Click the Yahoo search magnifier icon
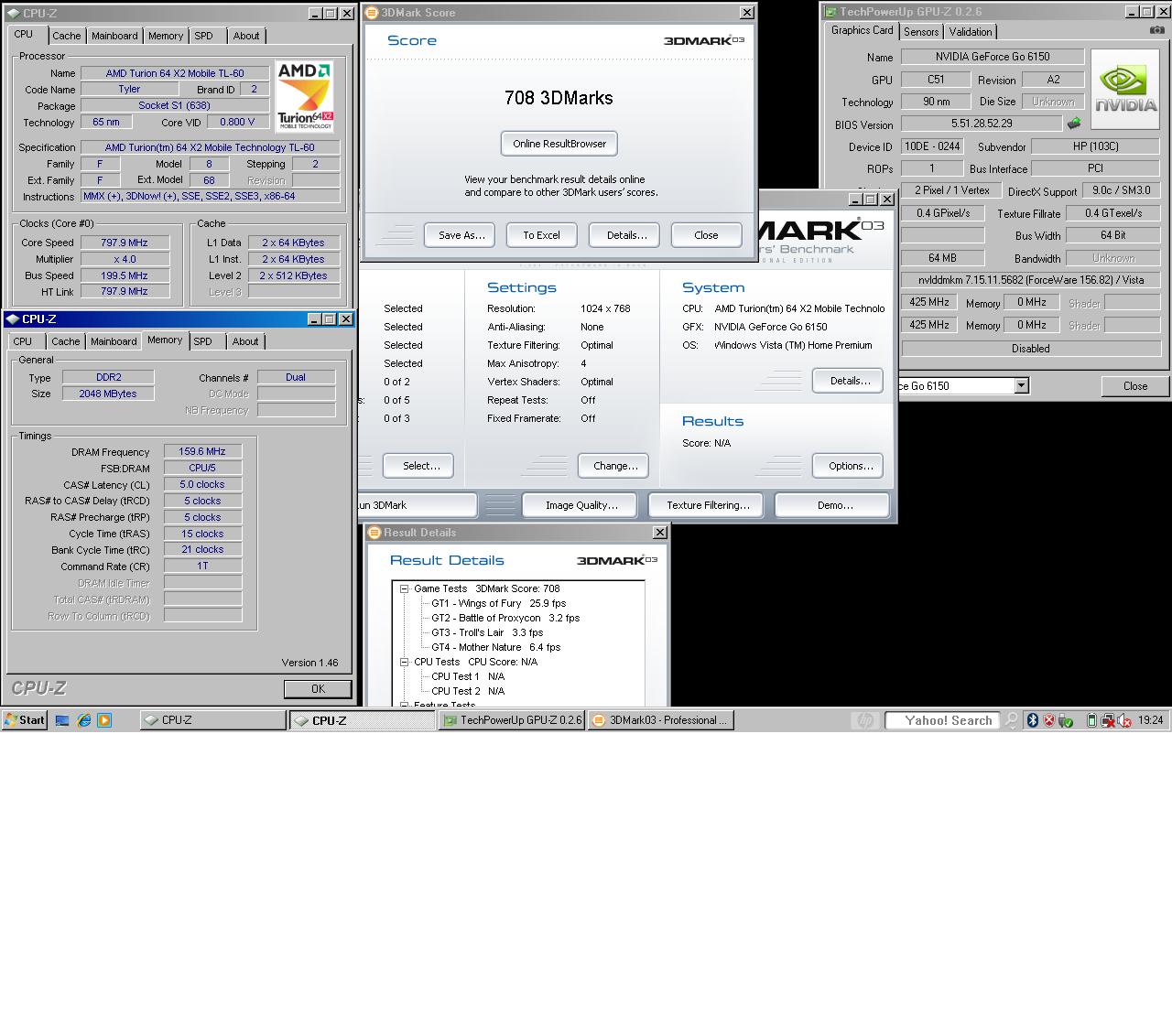Image resolution: width=1172 pixels, height=1036 pixels. tap(1011, 720)
